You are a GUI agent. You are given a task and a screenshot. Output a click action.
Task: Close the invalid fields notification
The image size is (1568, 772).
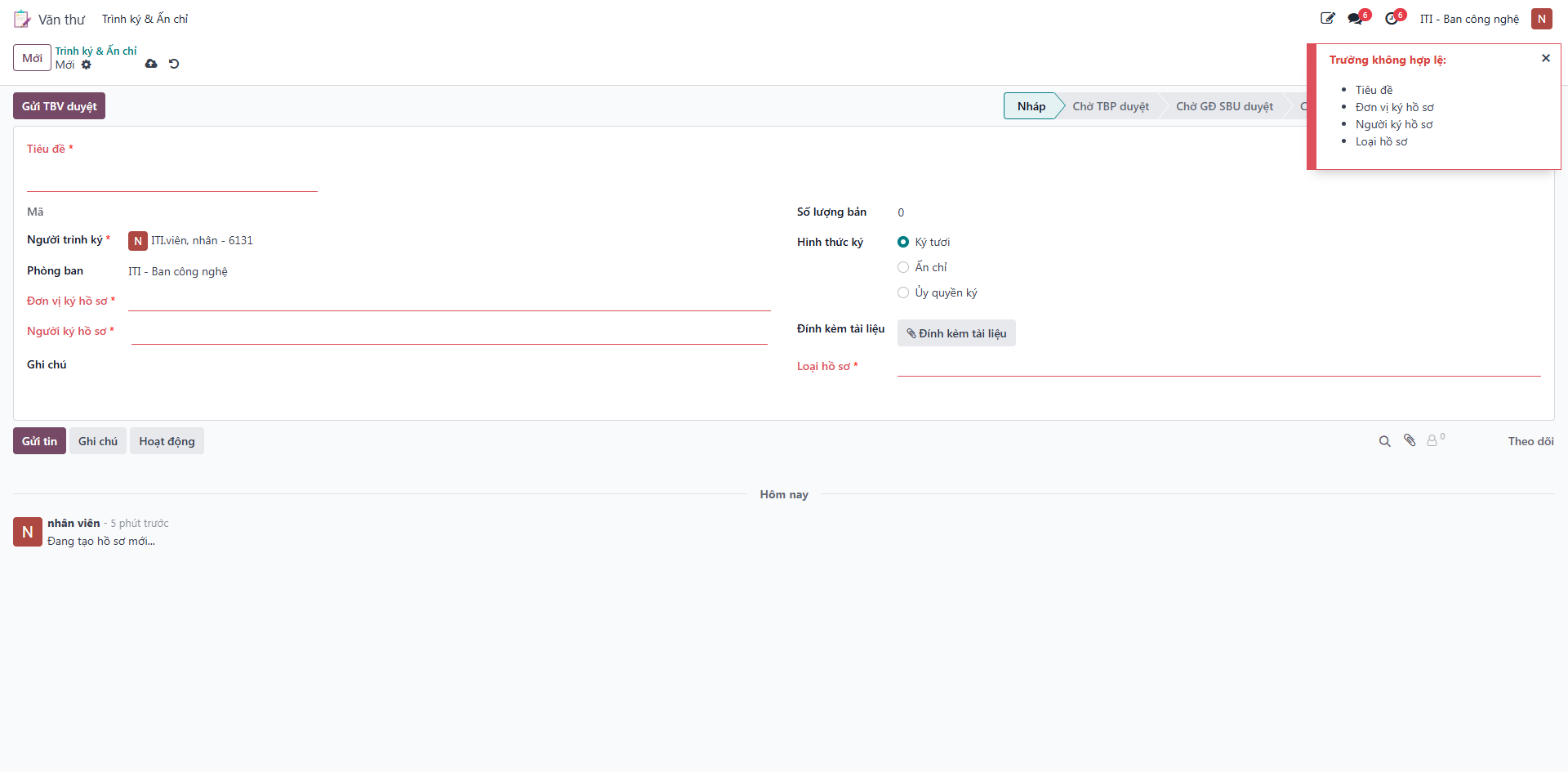tap(1545, 58)
